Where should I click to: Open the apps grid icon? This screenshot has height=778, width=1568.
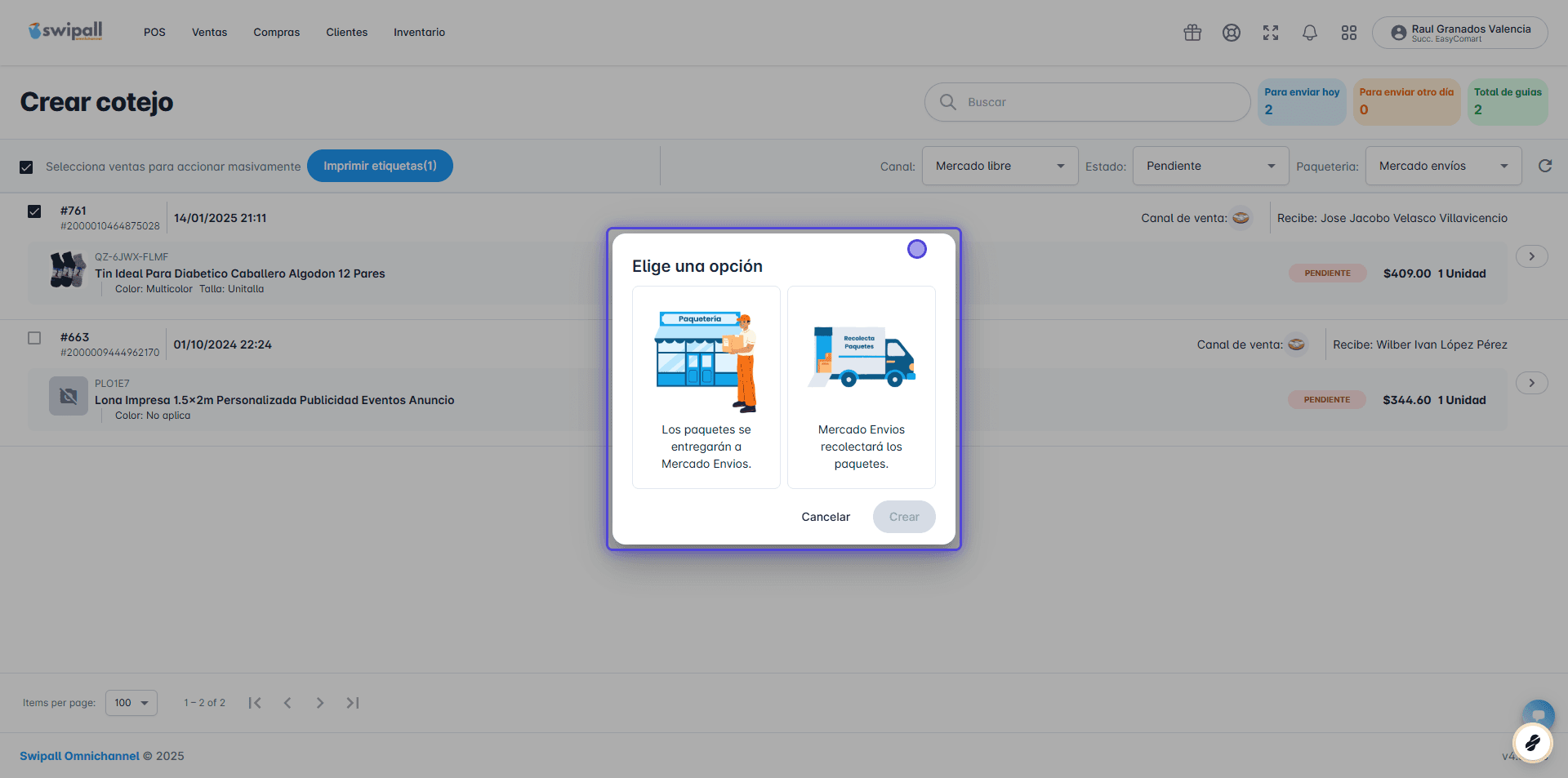(x=1349, y=33)
